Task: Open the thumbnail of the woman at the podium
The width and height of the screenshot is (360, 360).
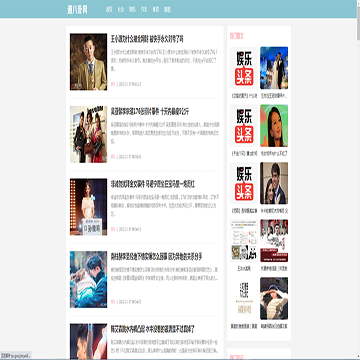Action: coord(88,207)
